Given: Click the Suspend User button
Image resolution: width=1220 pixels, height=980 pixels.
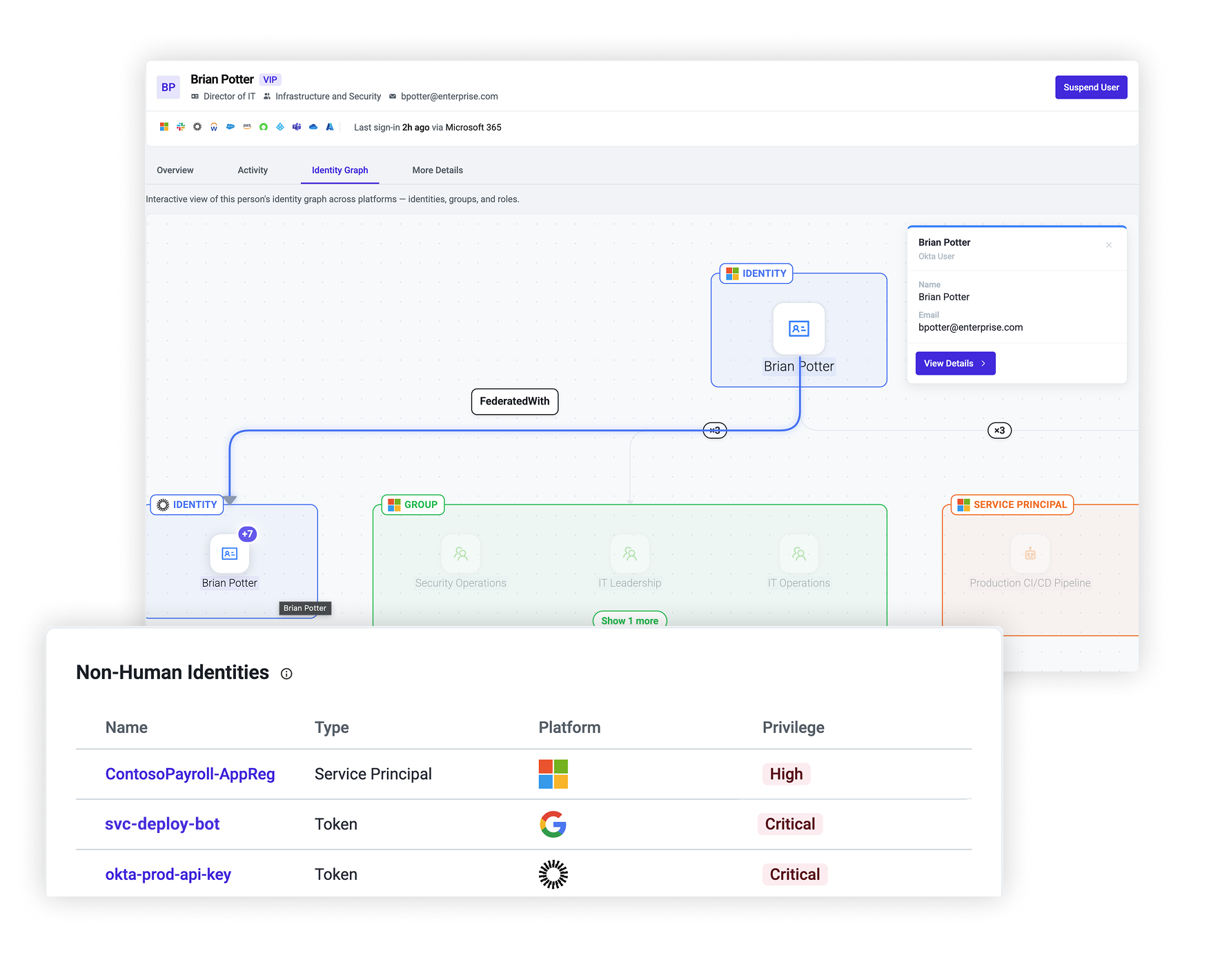Looking at the screenshot, I should [1091, 88].
